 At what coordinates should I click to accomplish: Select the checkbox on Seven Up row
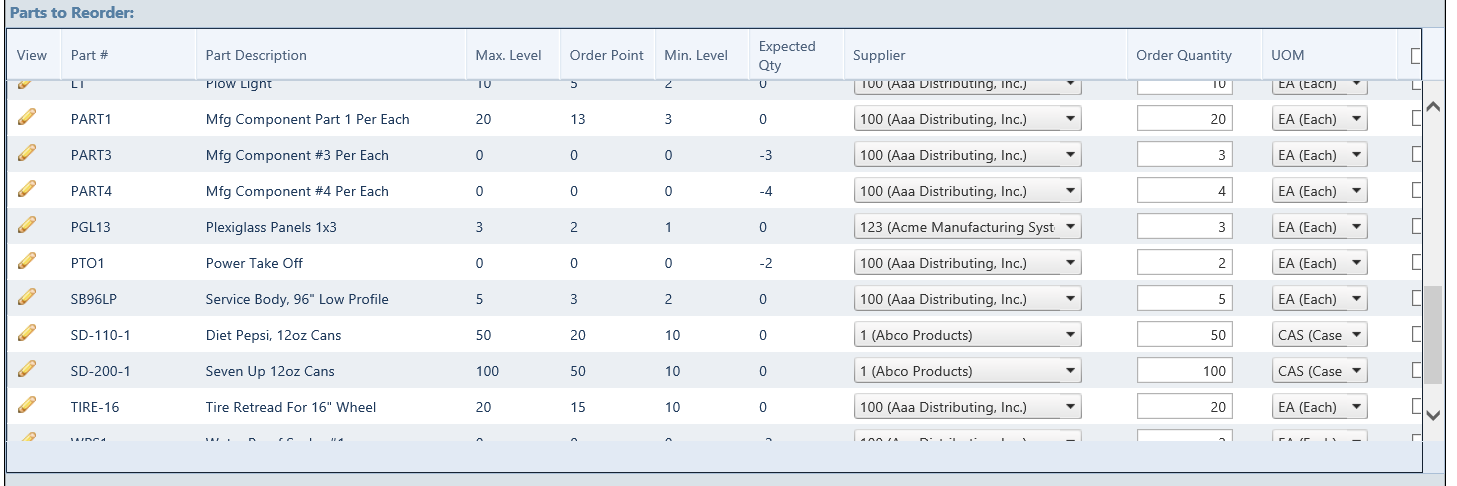pyautogui.click(x=1416, y=371)
